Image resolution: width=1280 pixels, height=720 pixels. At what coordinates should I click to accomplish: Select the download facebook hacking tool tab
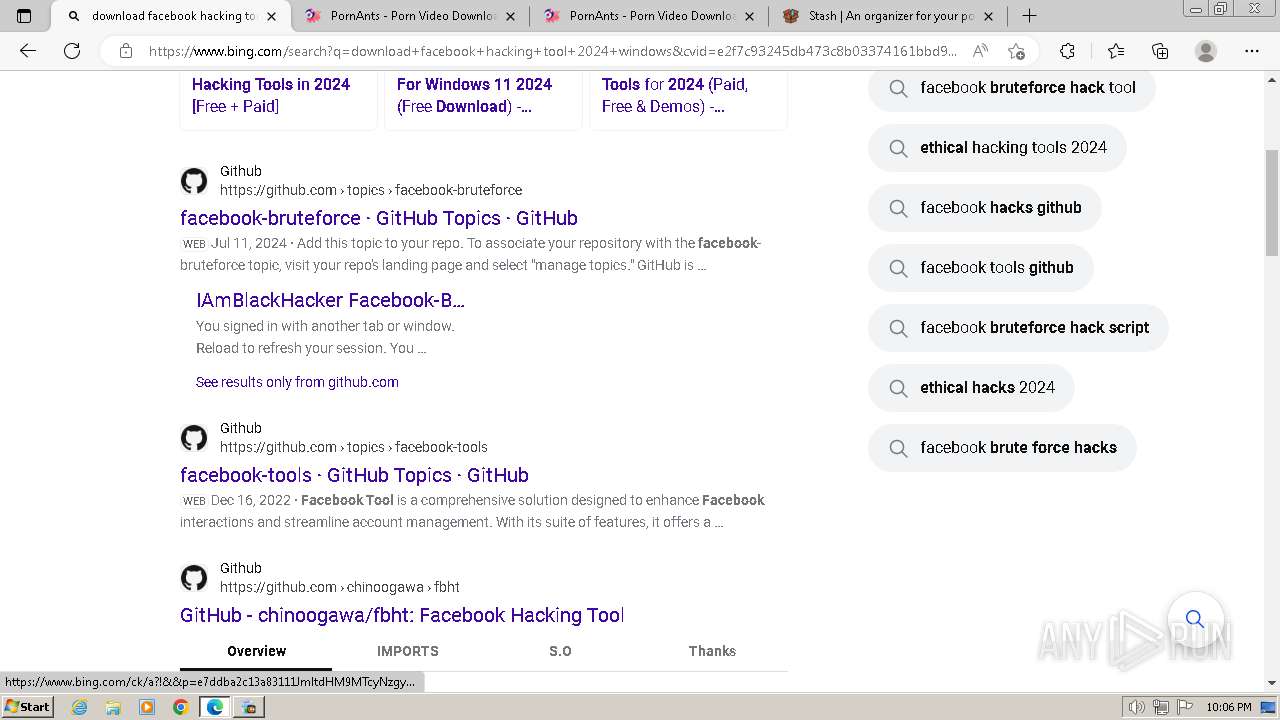point(170,16)
